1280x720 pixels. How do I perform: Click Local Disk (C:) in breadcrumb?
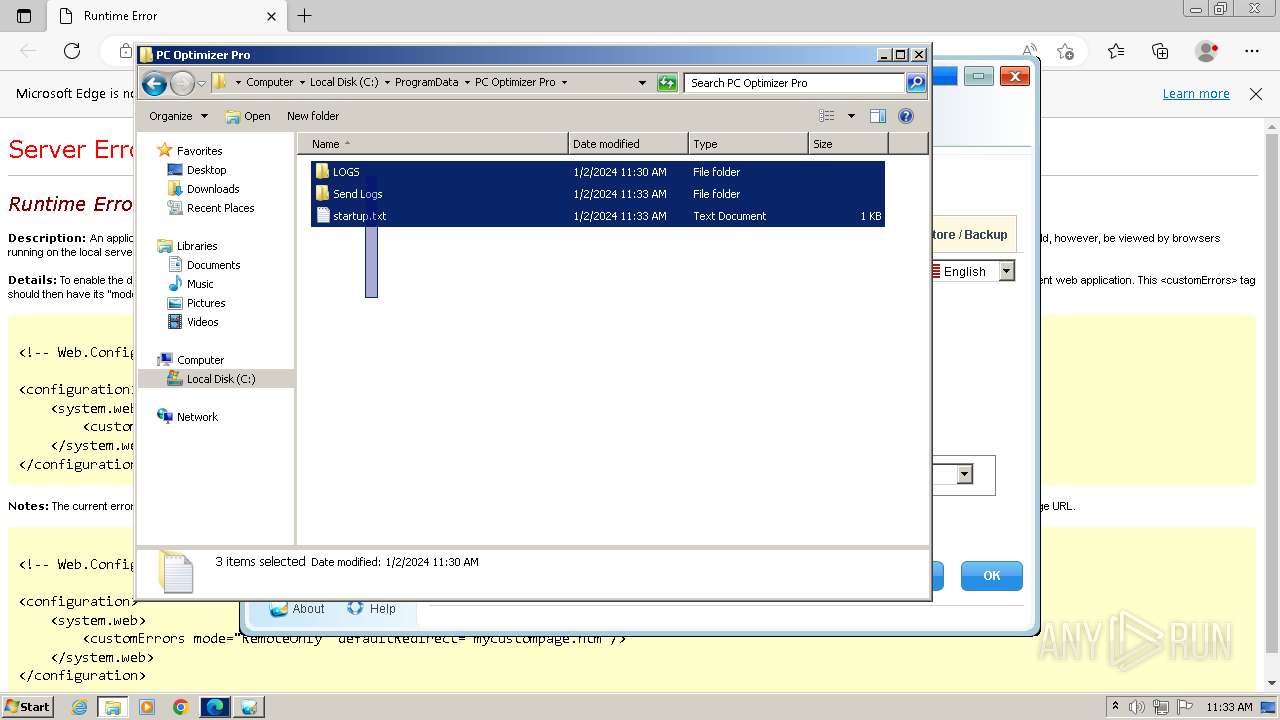[x=344, y=83]
